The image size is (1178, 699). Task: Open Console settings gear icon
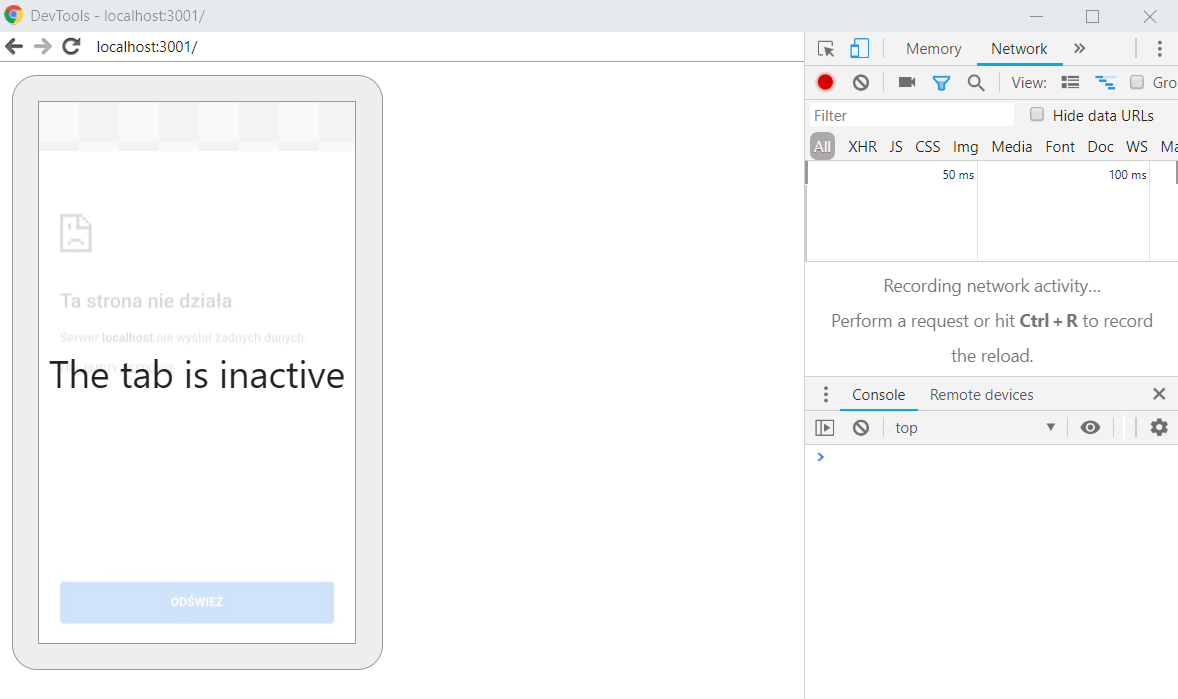point(1158,428)
